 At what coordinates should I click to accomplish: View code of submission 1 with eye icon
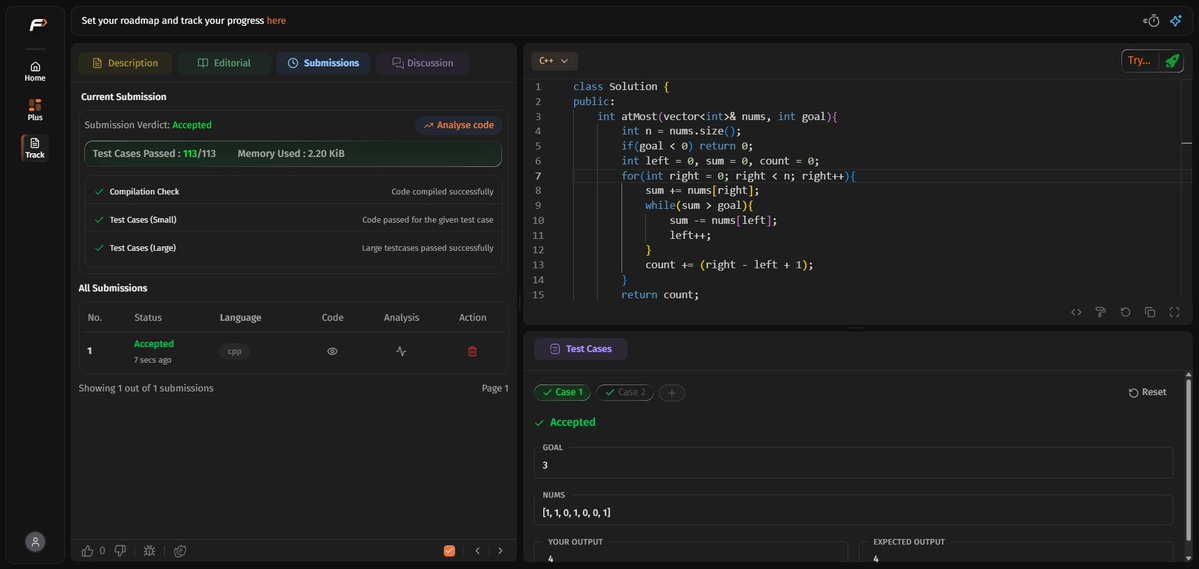pos(332,351)
